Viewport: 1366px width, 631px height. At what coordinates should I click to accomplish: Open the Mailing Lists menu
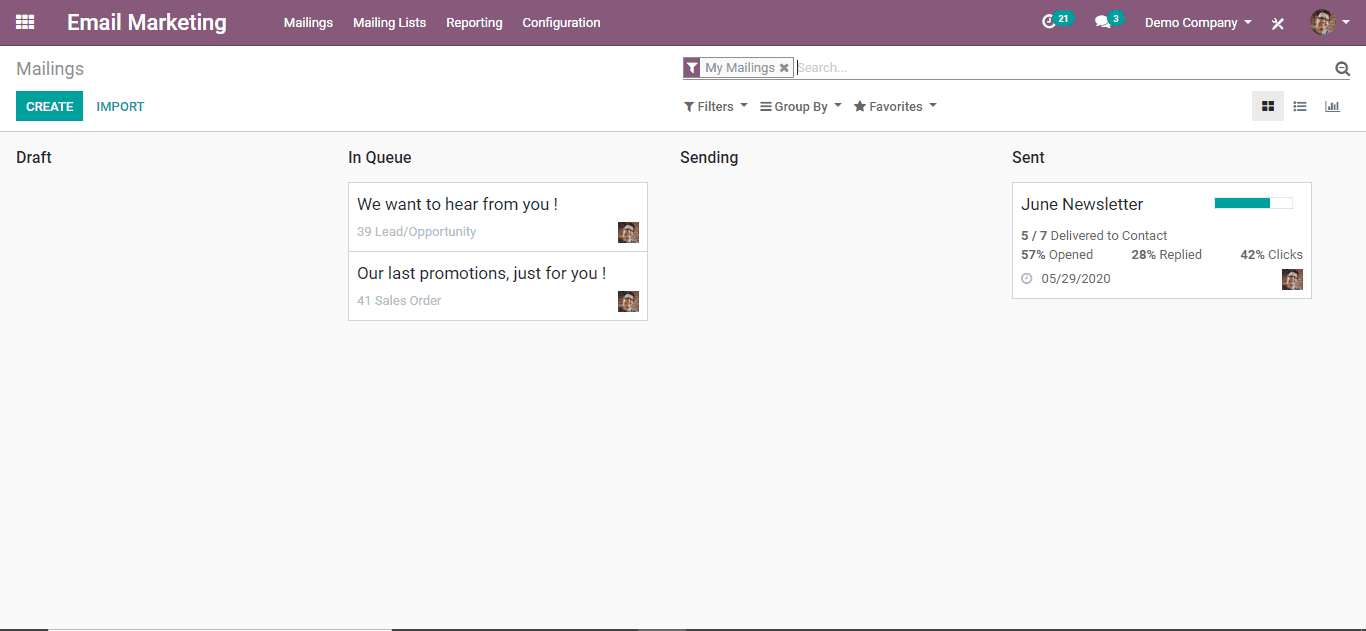pyautogui.click(x=389, y=22)
